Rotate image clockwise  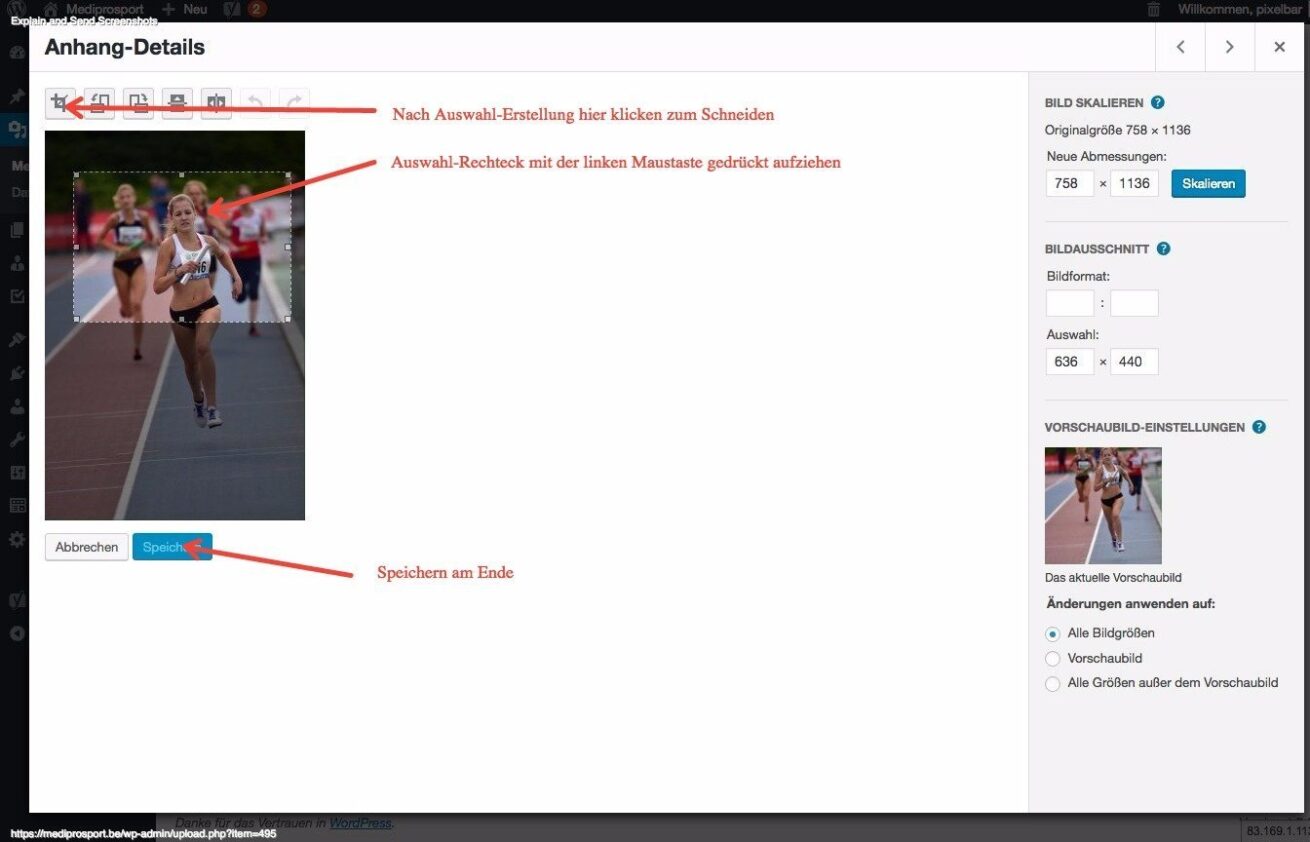pos(138,103)
